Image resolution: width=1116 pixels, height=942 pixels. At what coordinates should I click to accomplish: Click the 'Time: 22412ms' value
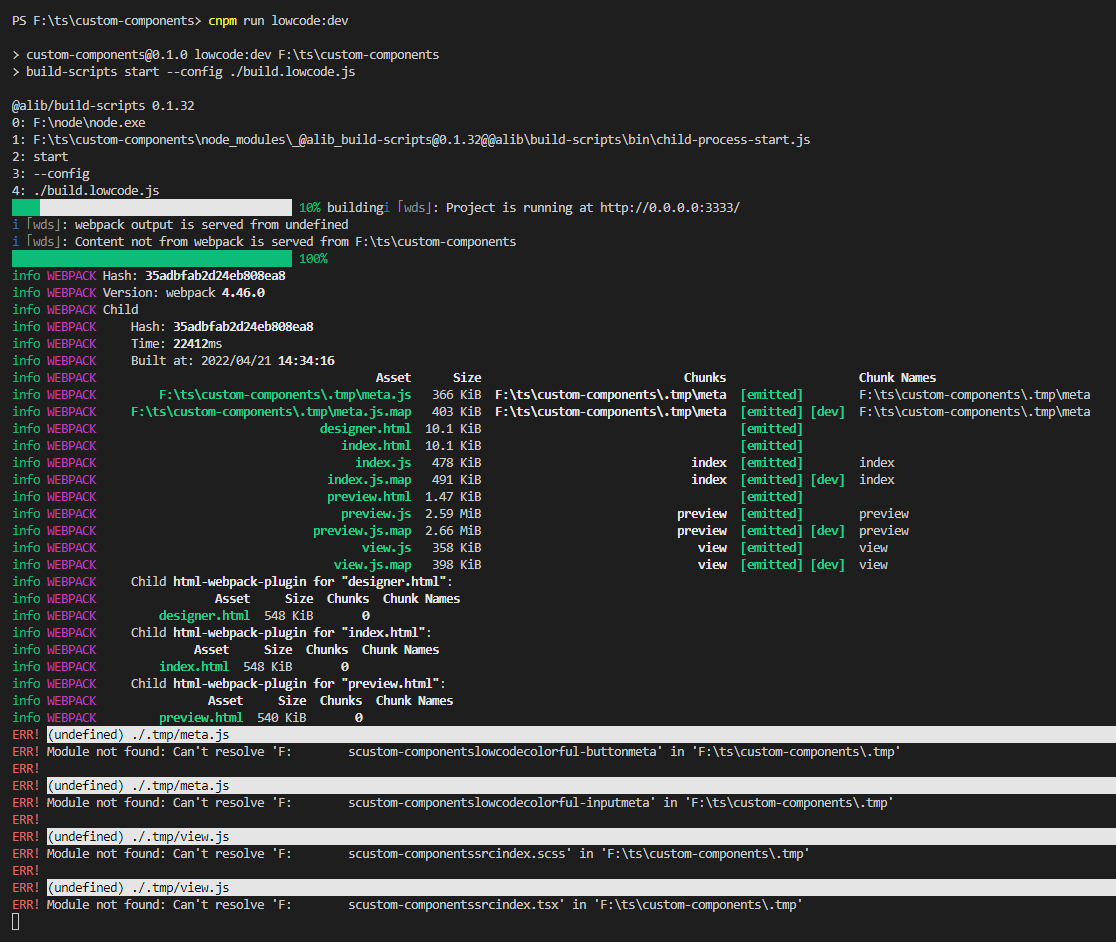(177, 344)
